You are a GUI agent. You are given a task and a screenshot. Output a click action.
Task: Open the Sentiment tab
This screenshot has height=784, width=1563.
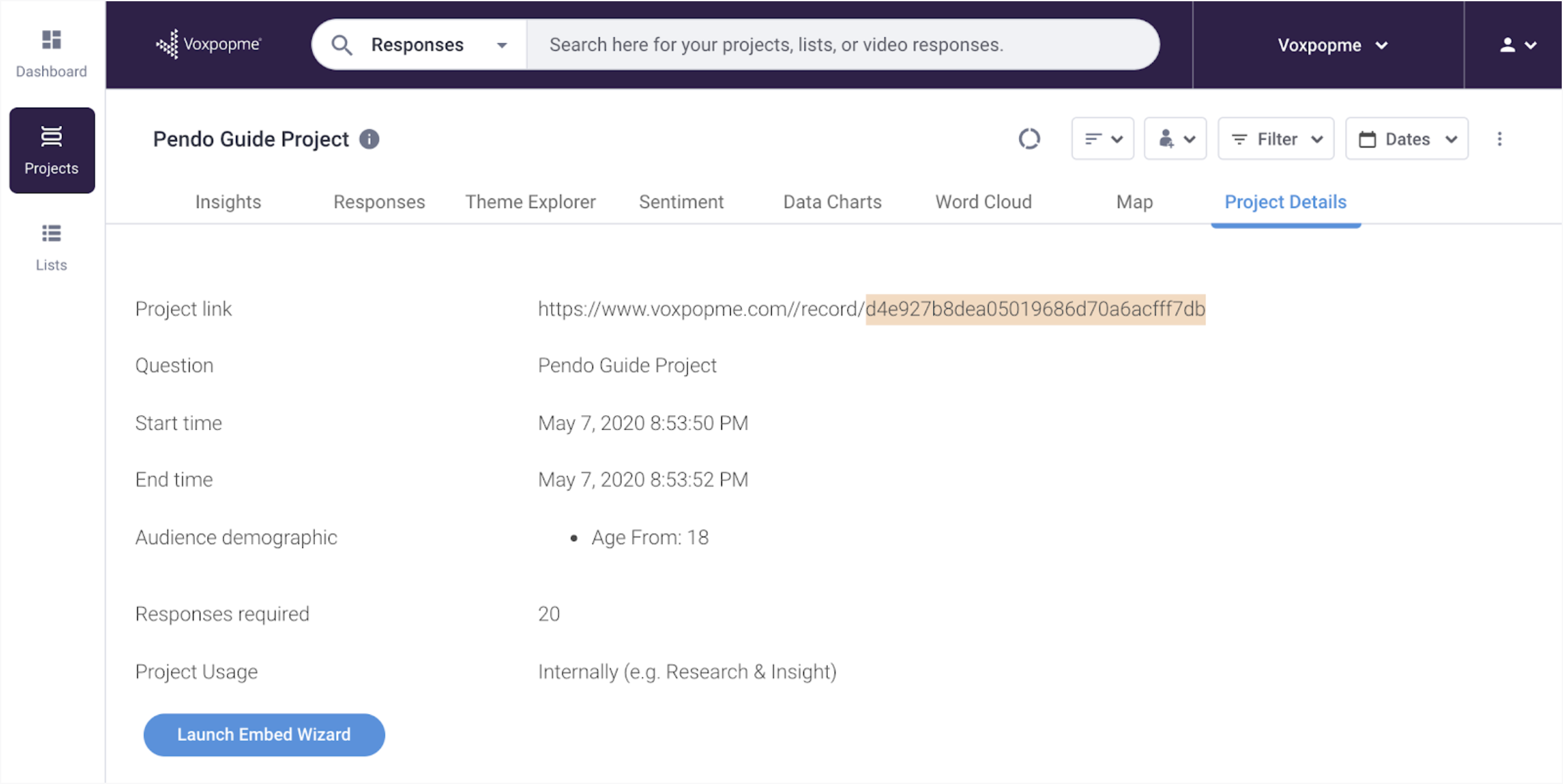click(681, 202)
